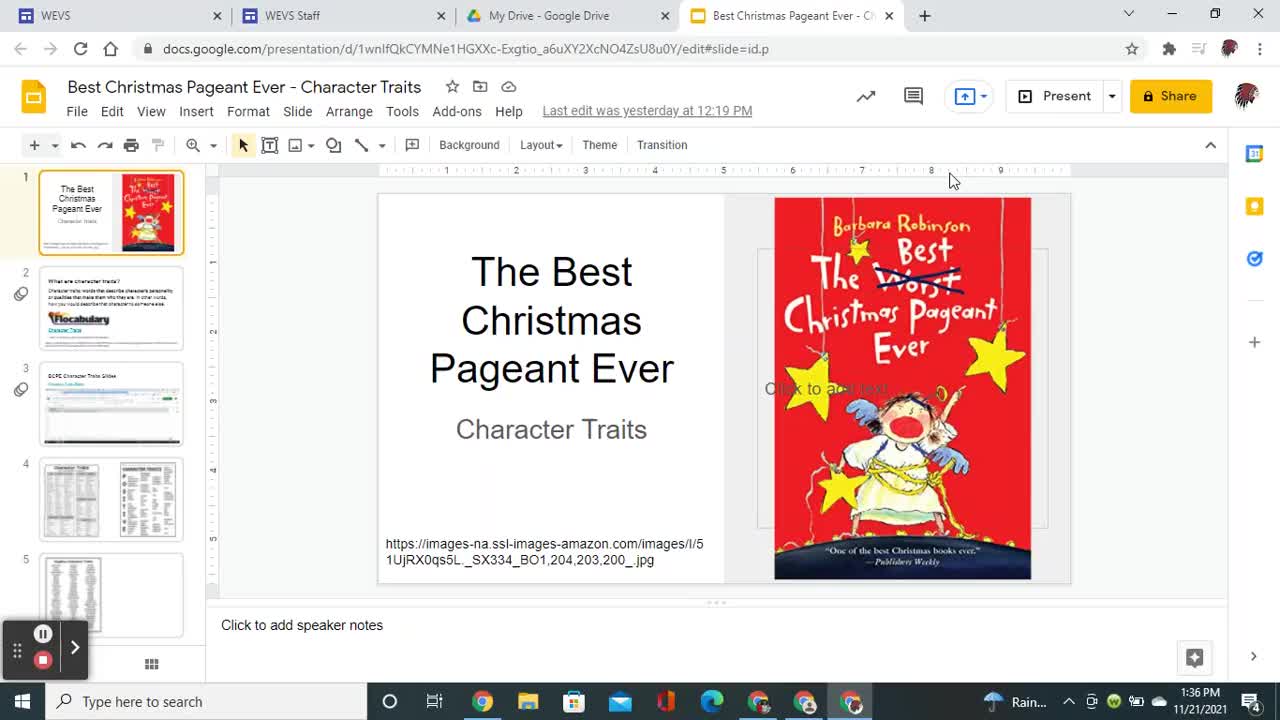Click the present to meeting upload icon

(x=965, y=96)
